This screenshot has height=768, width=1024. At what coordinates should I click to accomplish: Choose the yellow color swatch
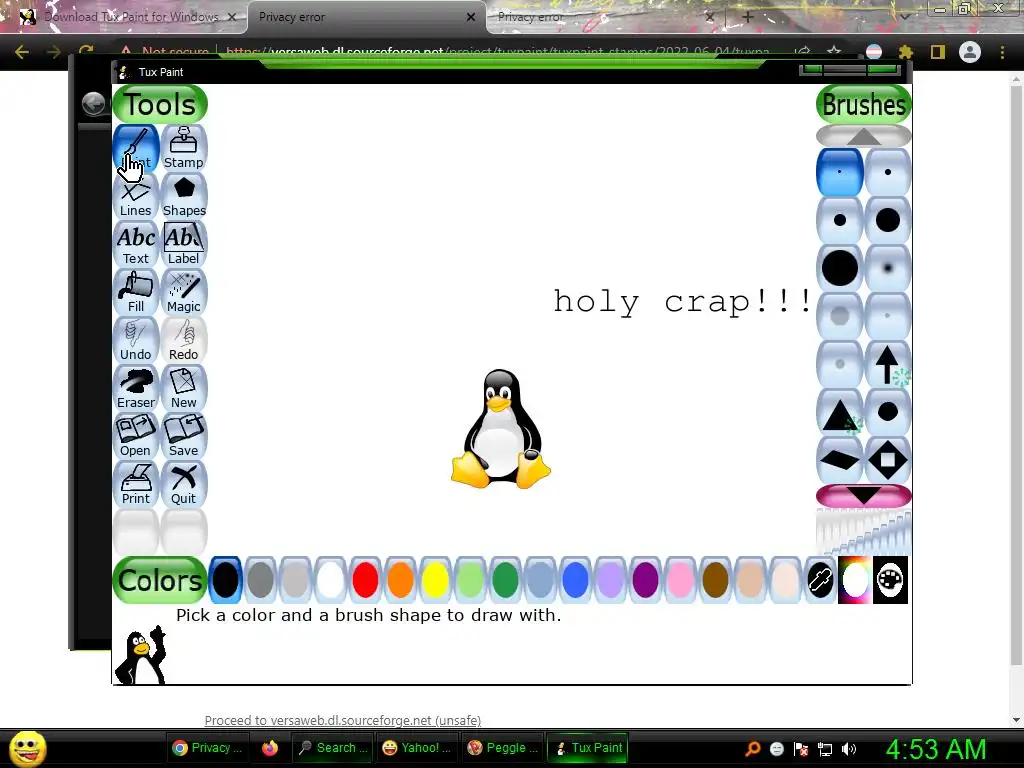[435, 580]
